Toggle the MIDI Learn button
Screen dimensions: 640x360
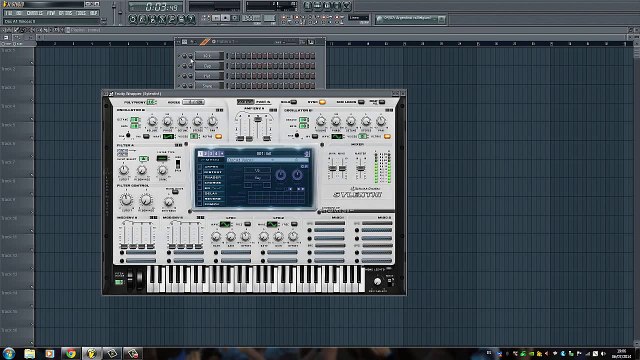point(361,102)
